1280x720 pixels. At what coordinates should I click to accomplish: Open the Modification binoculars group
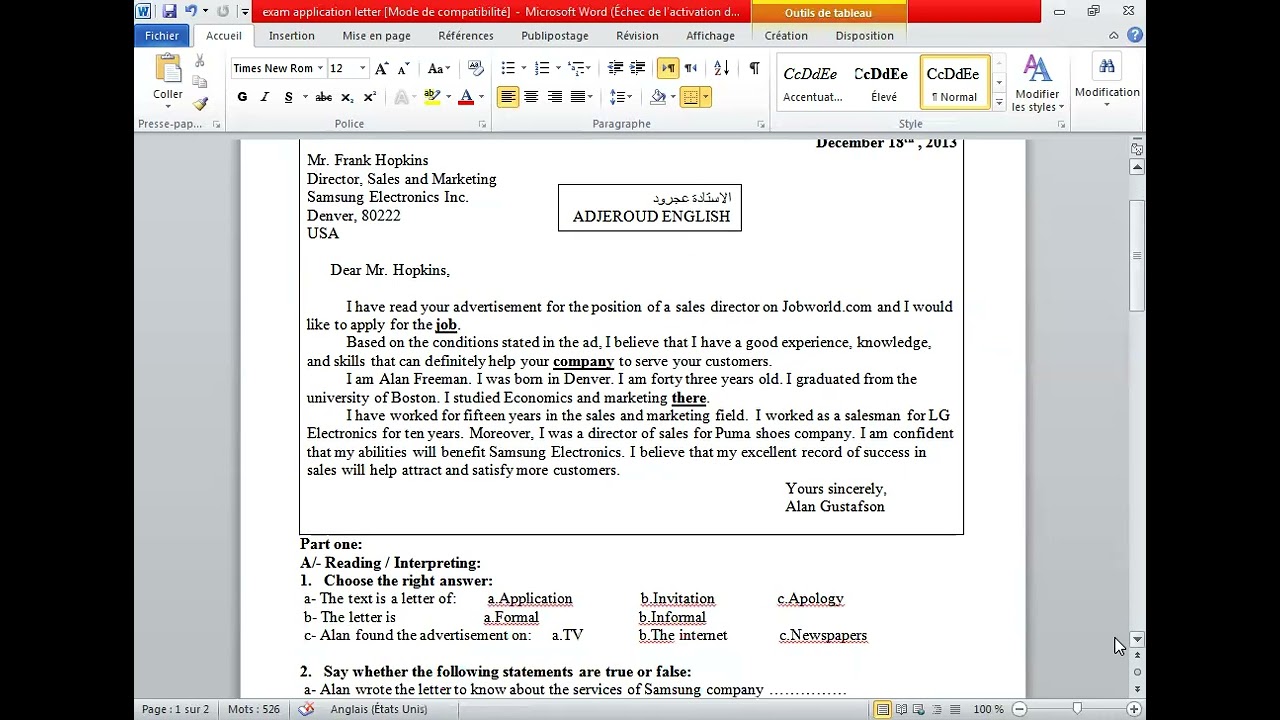pyautogui.click(x=1107, y=82)
